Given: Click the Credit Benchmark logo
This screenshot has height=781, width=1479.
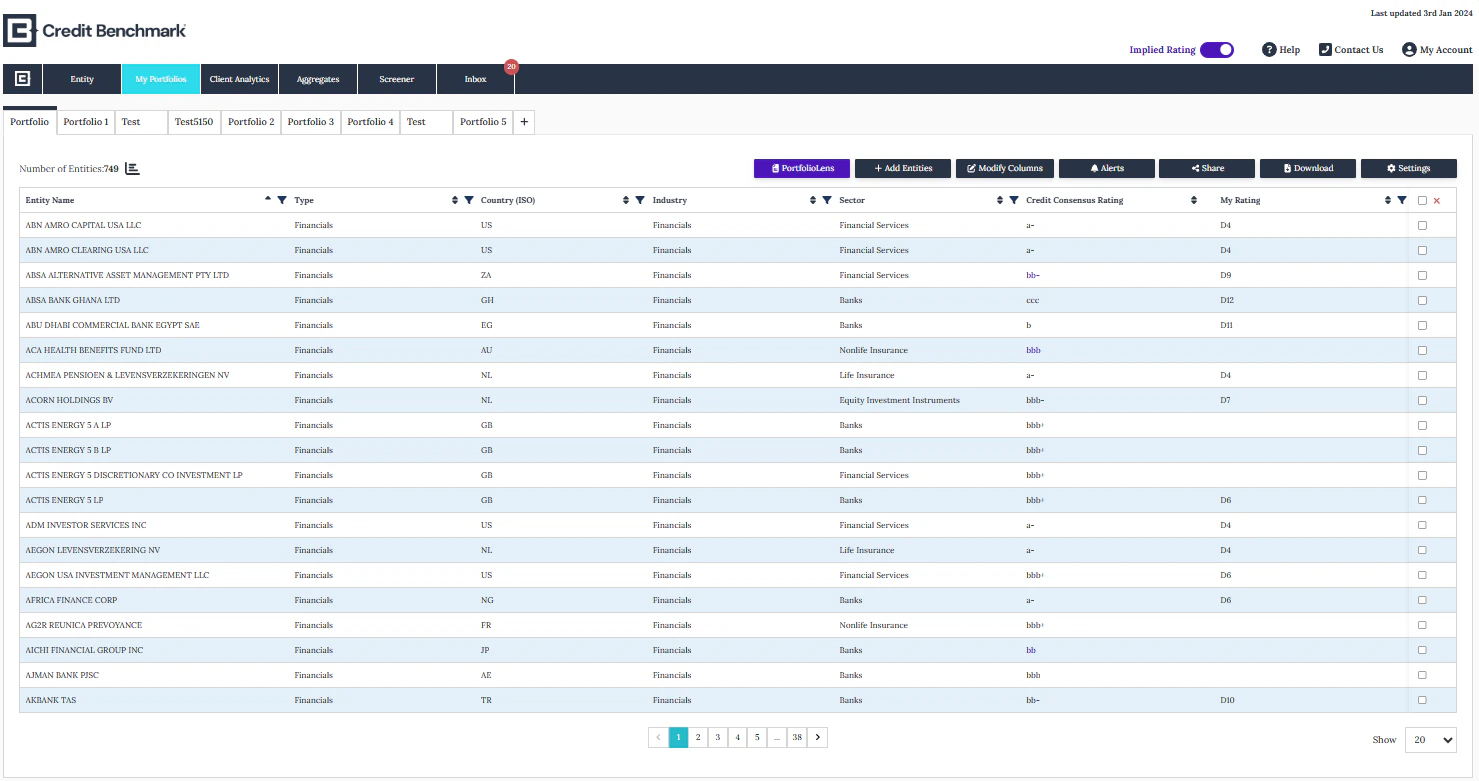Looking at the screenshot, I should pos(95,31).
